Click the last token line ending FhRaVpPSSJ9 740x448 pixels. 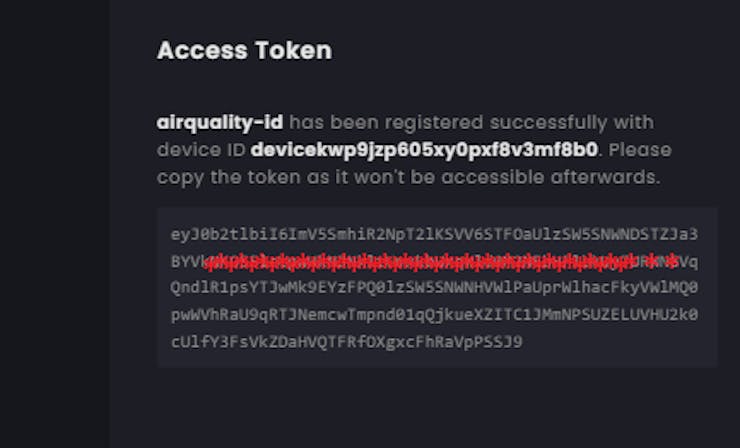coord(346,342)
